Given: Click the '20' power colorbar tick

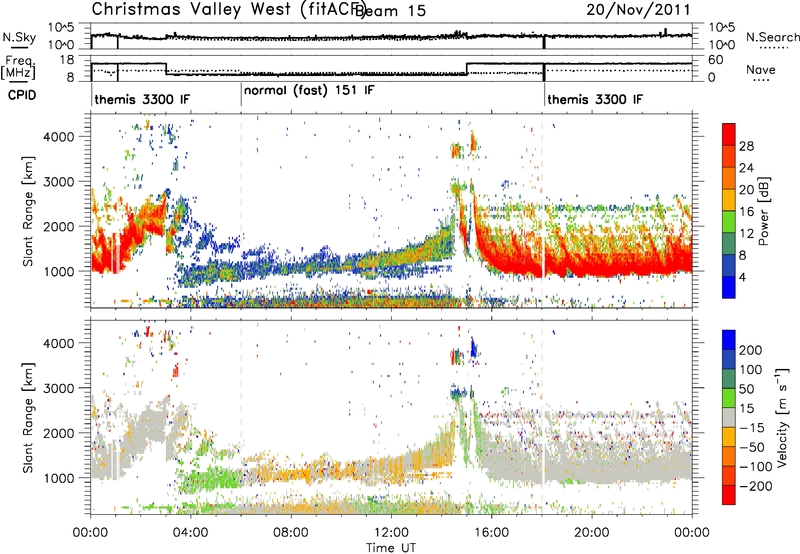Looking at the screenshot, I should coord(746,190).
